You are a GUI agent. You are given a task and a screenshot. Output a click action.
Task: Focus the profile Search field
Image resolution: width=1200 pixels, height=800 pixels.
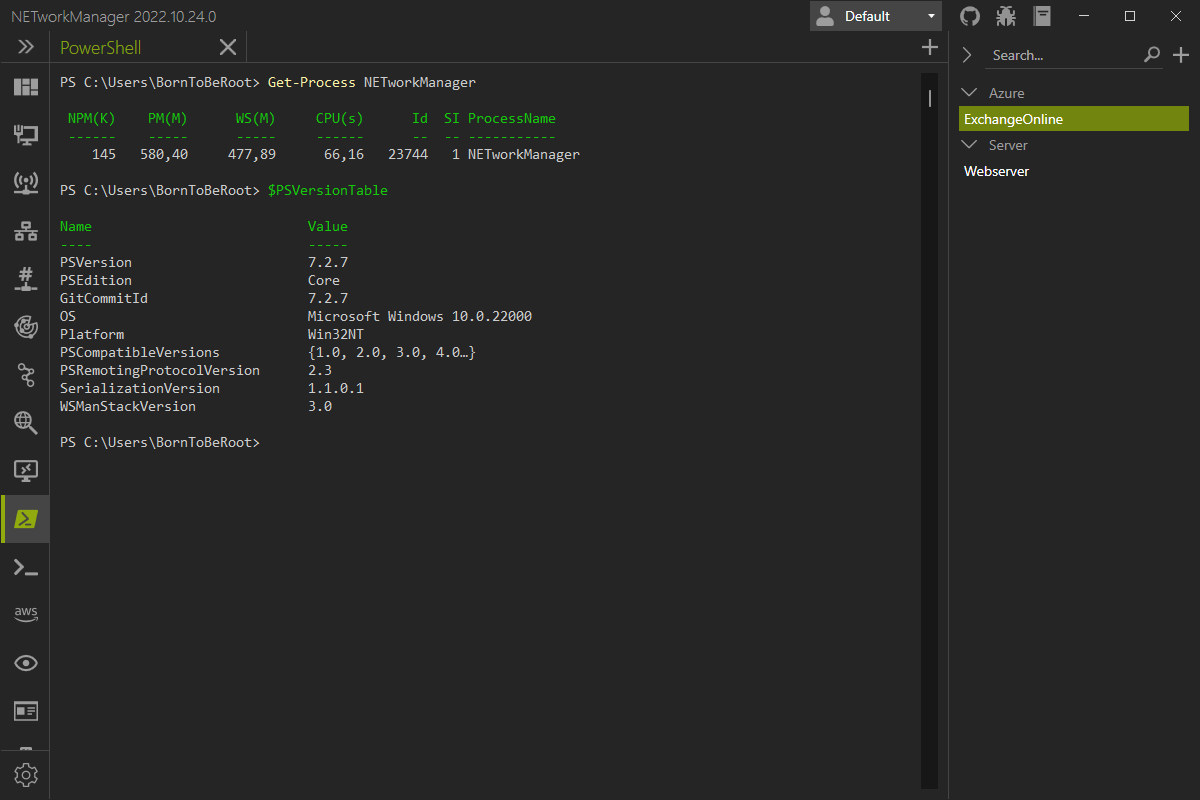(1063, 55)
